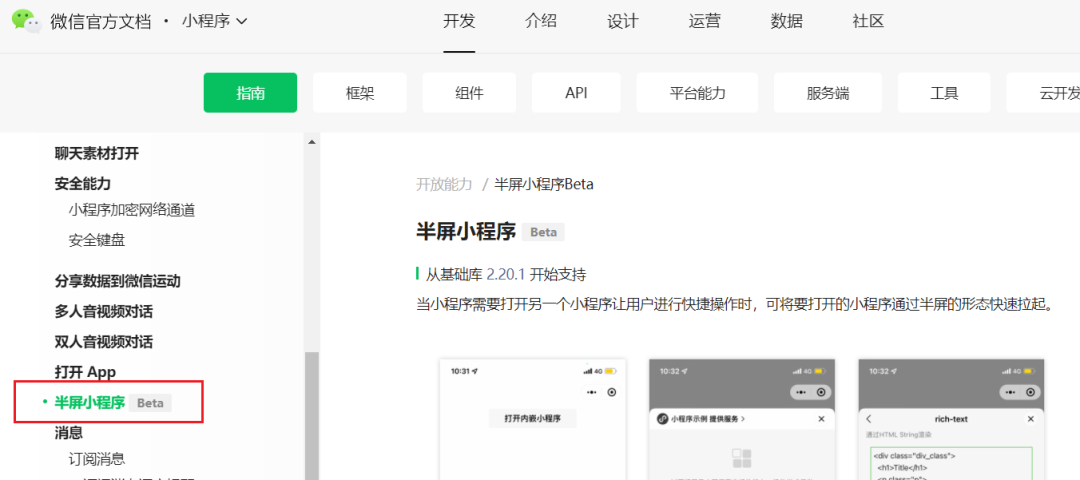Open the 框架 documentation category
The image size is (1080, 480).
359,93
